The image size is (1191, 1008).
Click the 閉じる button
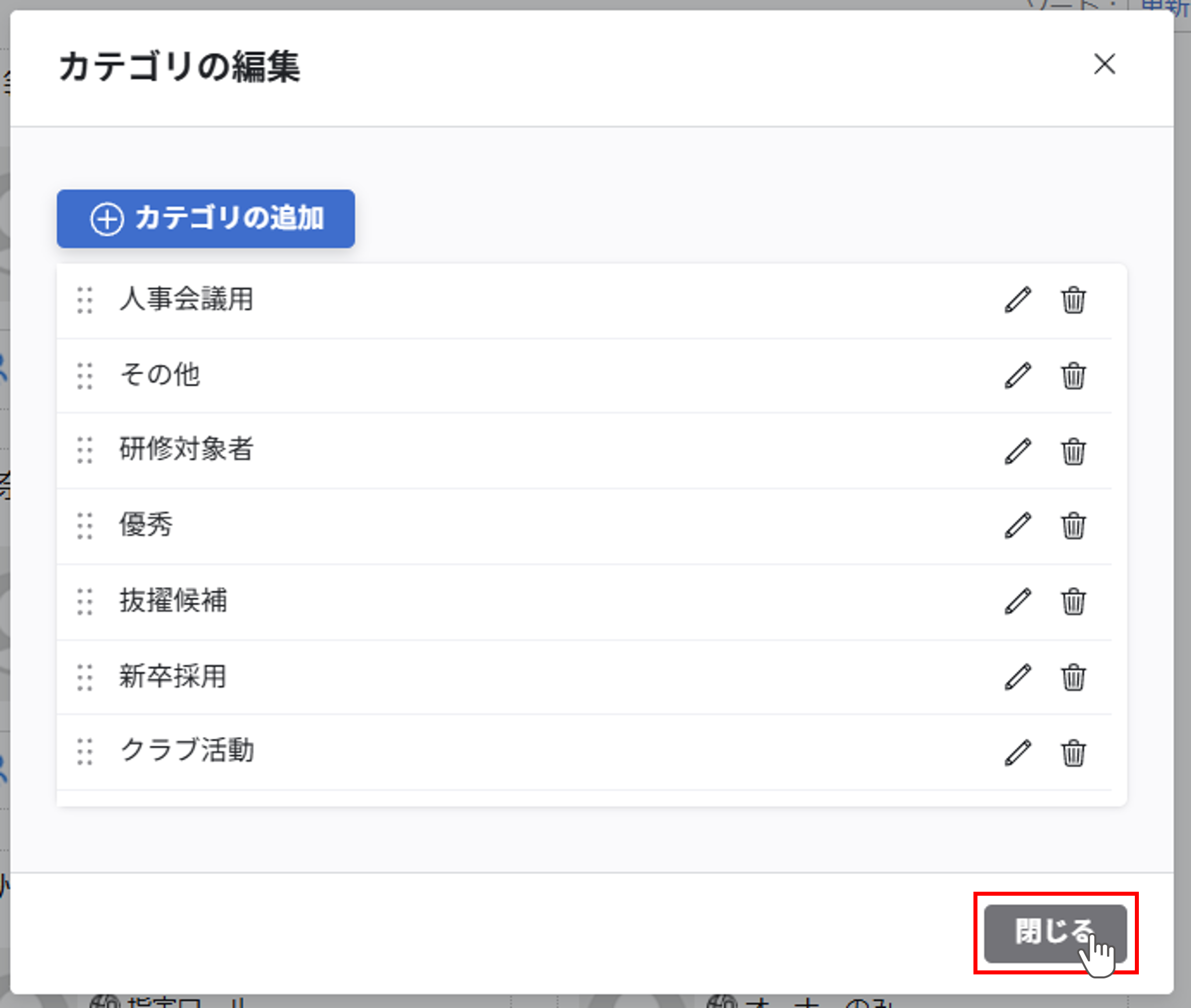[1055, 933]
